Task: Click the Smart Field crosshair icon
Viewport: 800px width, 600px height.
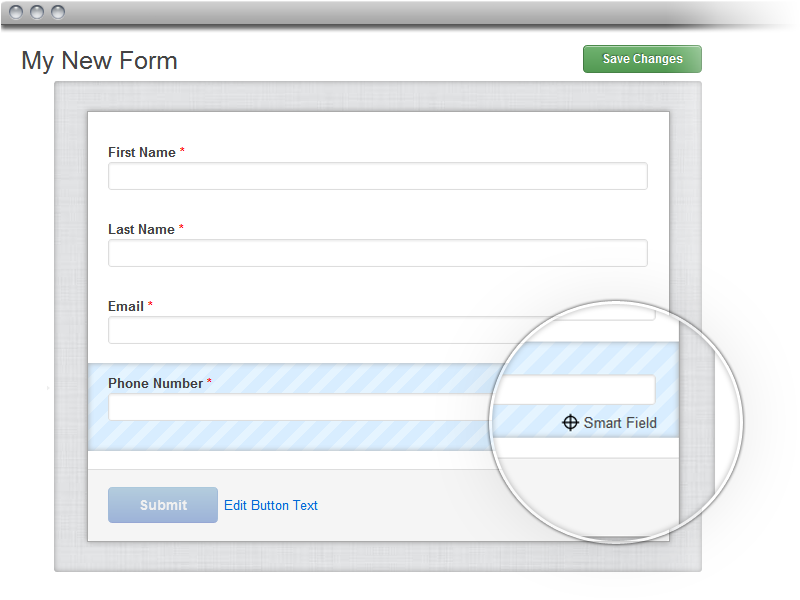Action: coord(570,423)
